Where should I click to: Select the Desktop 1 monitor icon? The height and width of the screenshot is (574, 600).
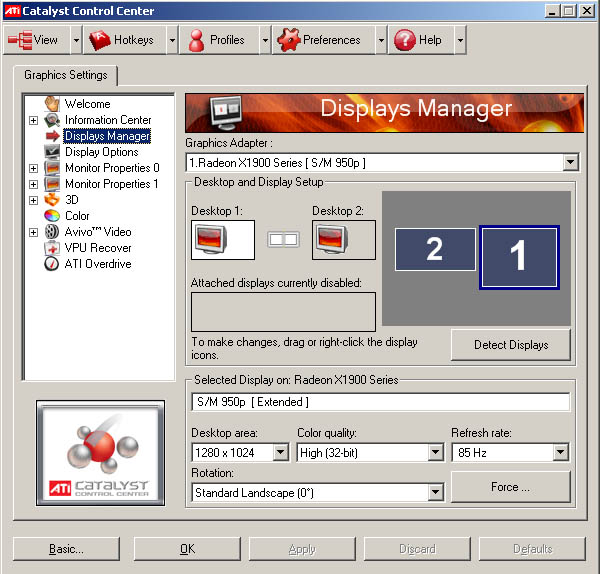tap(211, 239)
